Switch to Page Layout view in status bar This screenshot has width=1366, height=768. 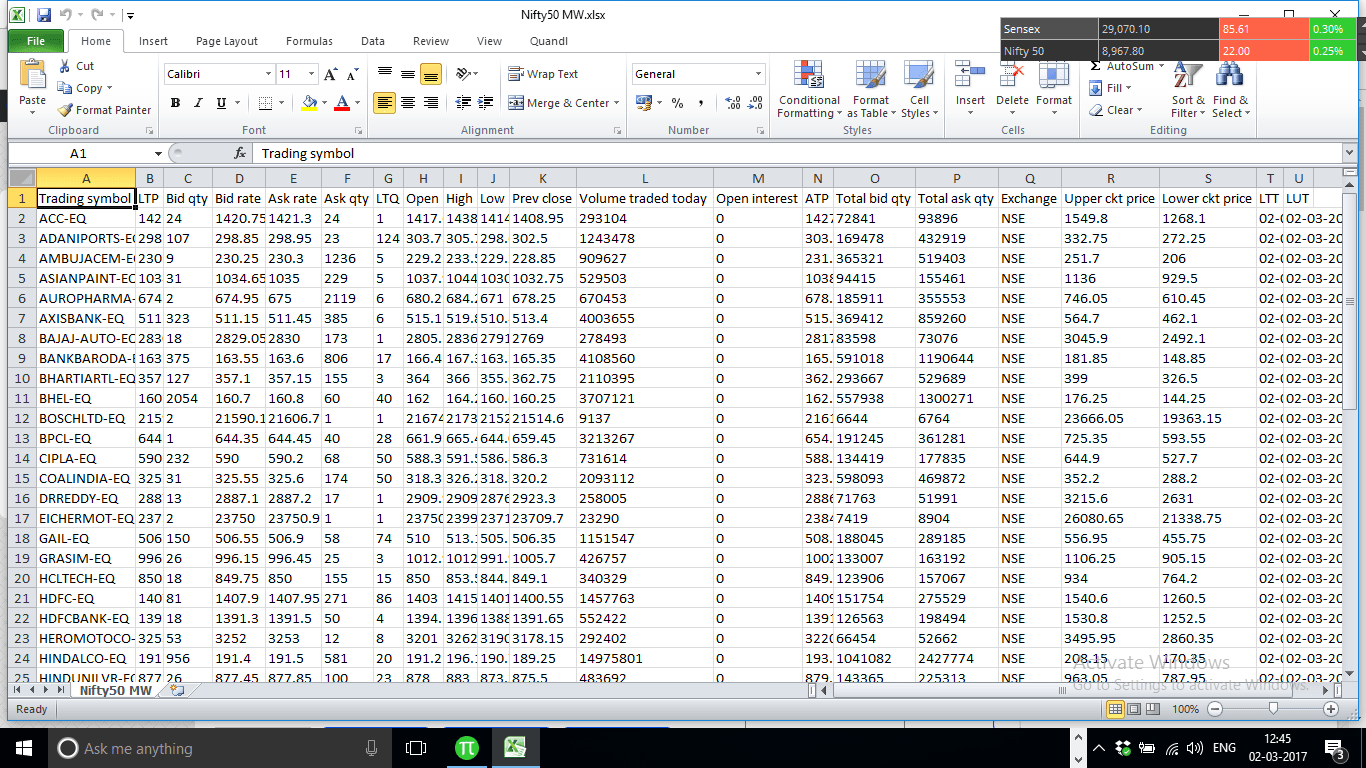coord(1133,709)
